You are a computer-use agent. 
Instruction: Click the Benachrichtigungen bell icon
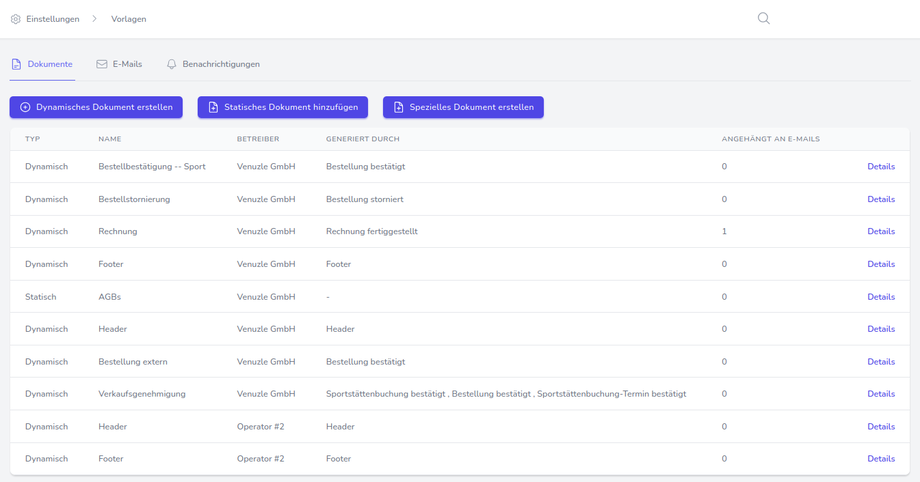(172, 64)
